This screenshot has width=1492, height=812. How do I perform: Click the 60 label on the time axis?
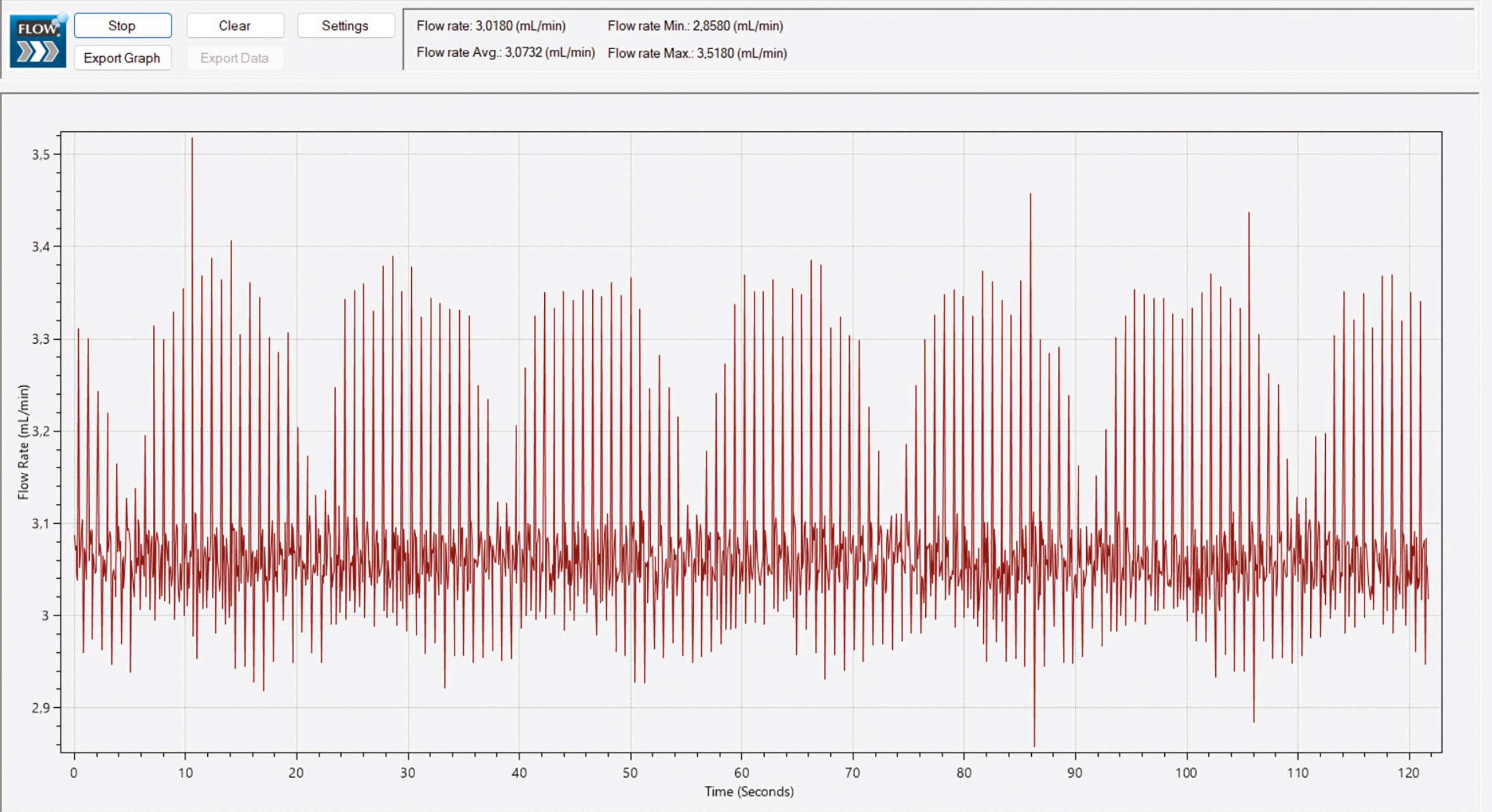click(741, 773)
